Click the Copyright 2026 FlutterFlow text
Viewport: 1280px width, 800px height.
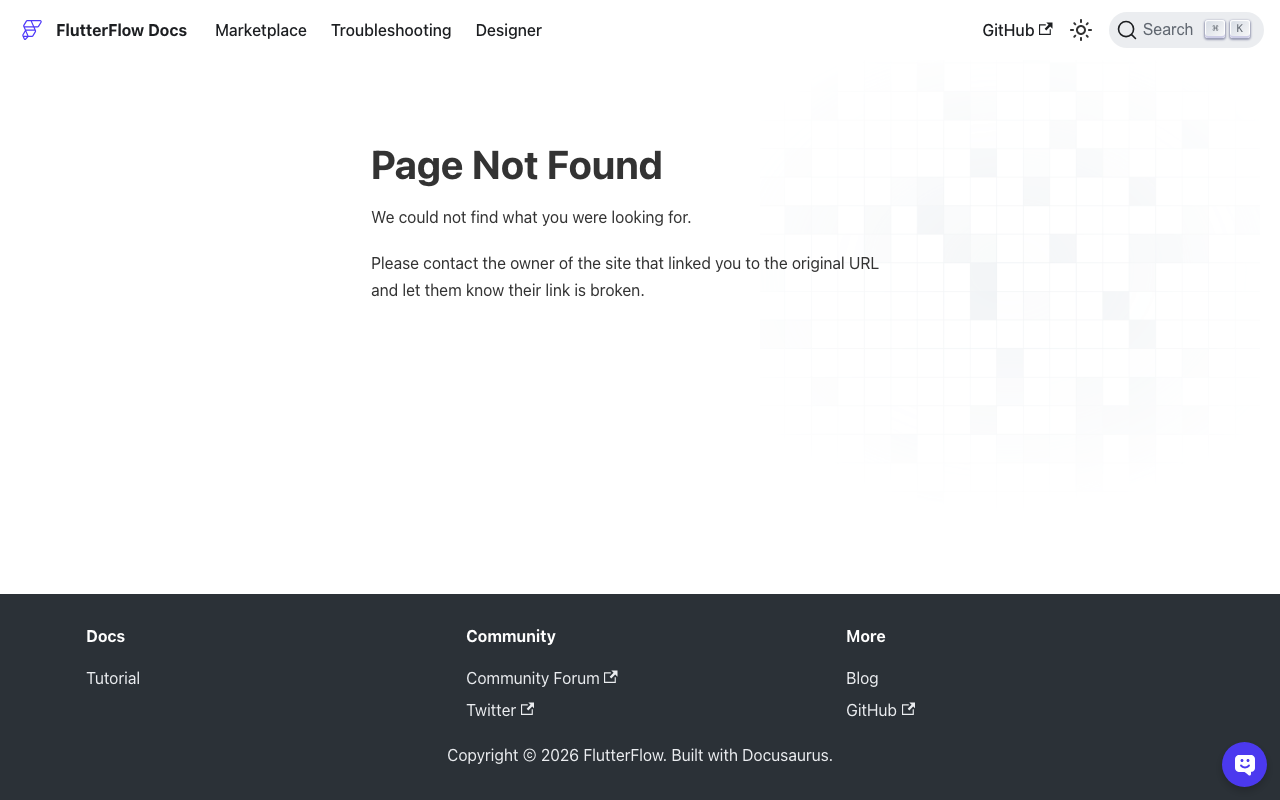(x=640, y=755)
